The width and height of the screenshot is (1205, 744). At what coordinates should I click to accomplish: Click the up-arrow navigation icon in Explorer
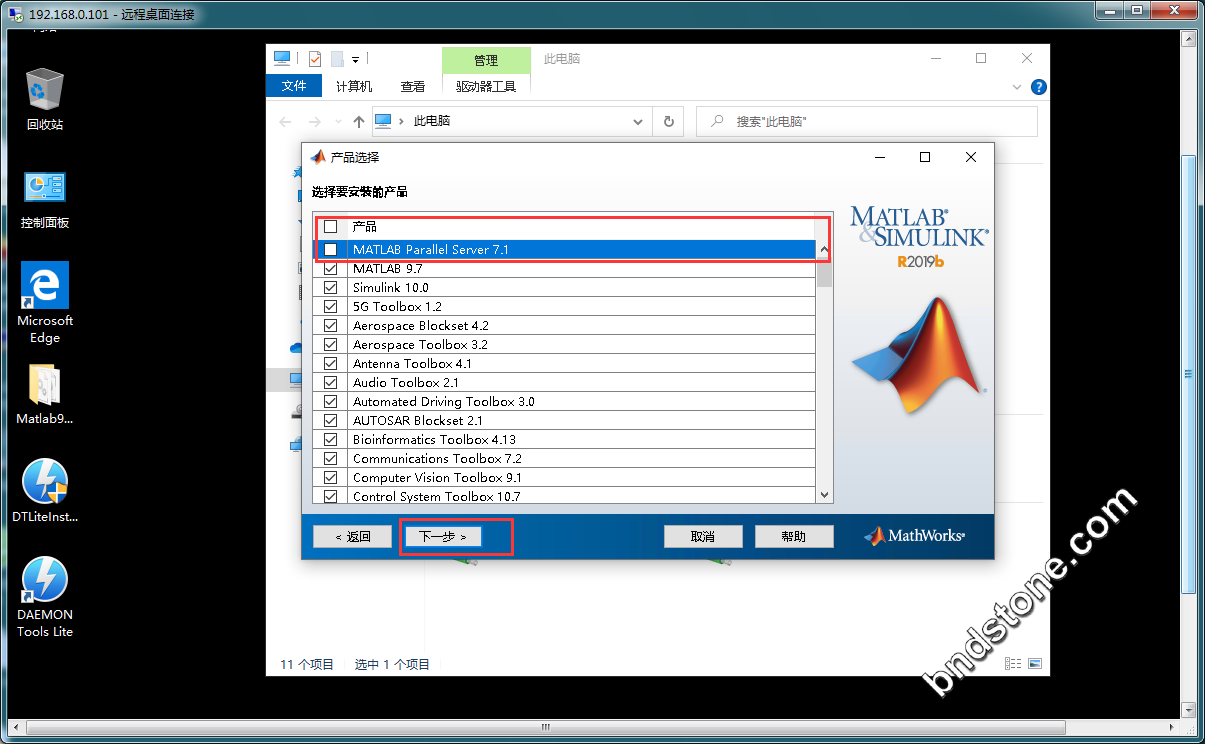(359, 121)
